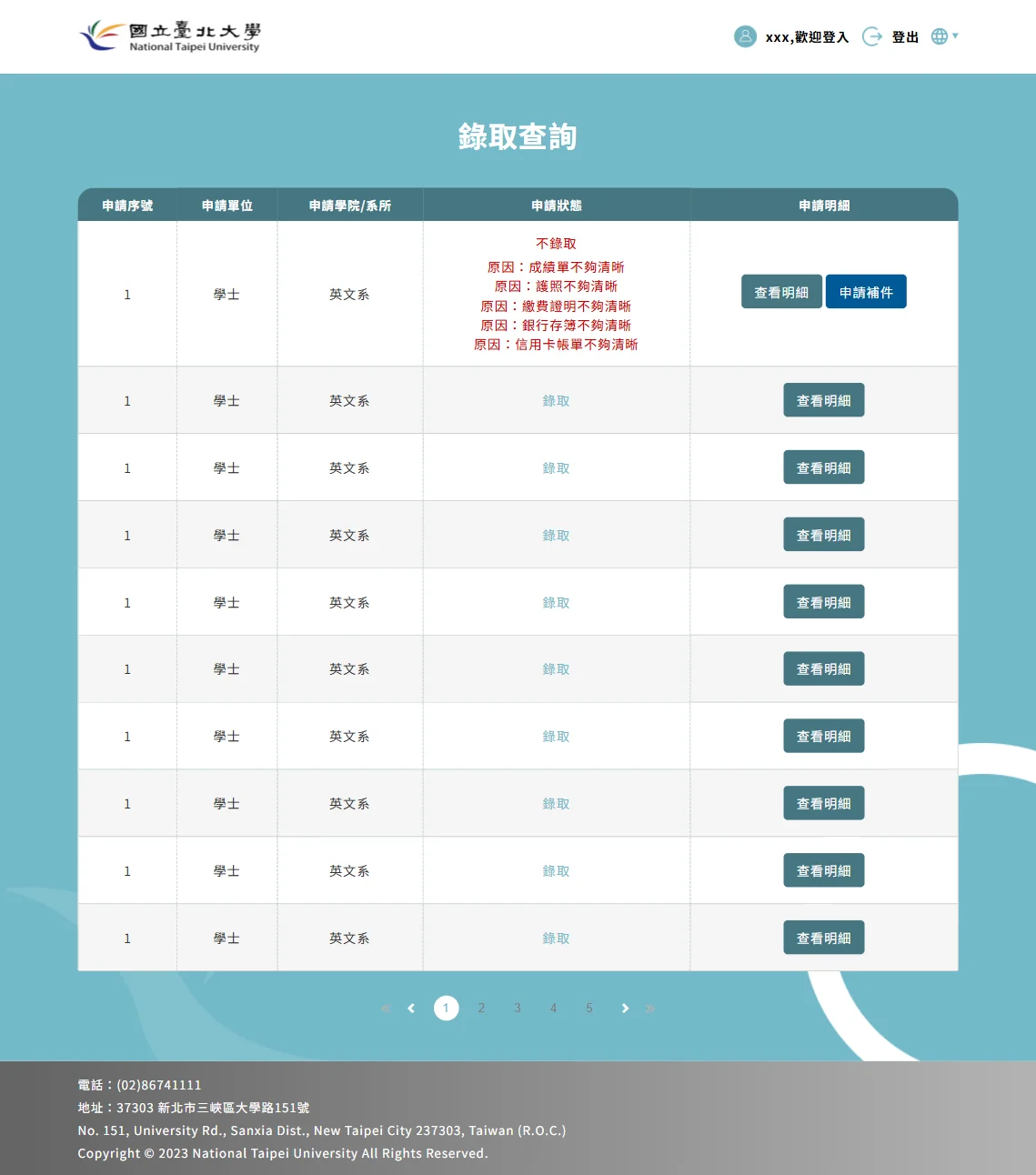Click the user avatar icon
Viewport: 1036px width, 1175px height.
[x=745, y=36]
